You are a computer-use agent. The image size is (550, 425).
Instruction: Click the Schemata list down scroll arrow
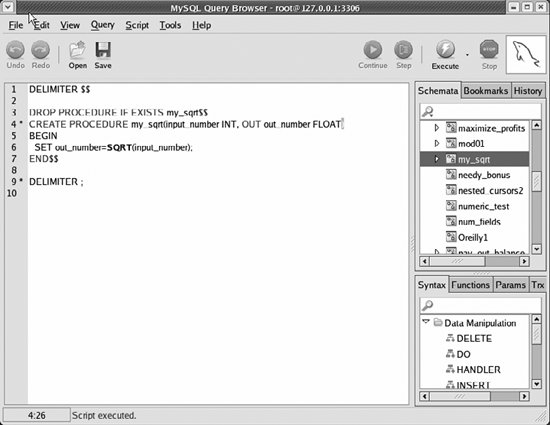click(536, 249)
